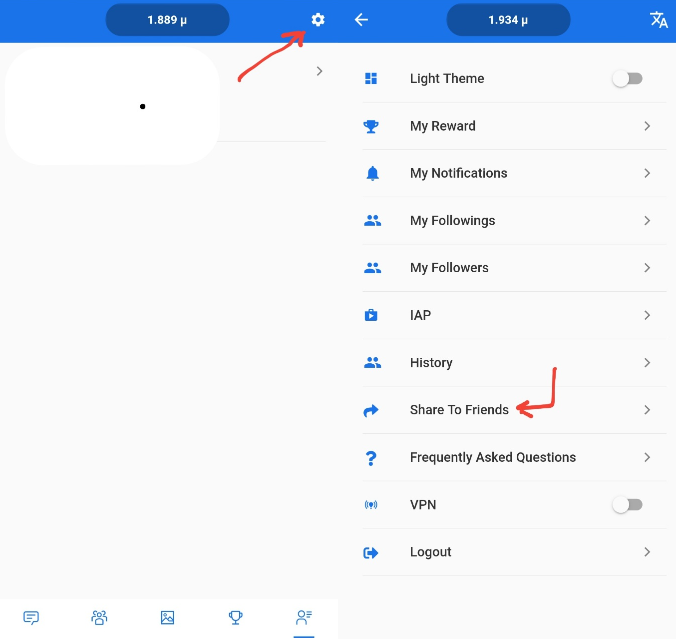676x640 pixels.
Task: Click the My Notifications bell icon
Action: click(x=372, y=173)
